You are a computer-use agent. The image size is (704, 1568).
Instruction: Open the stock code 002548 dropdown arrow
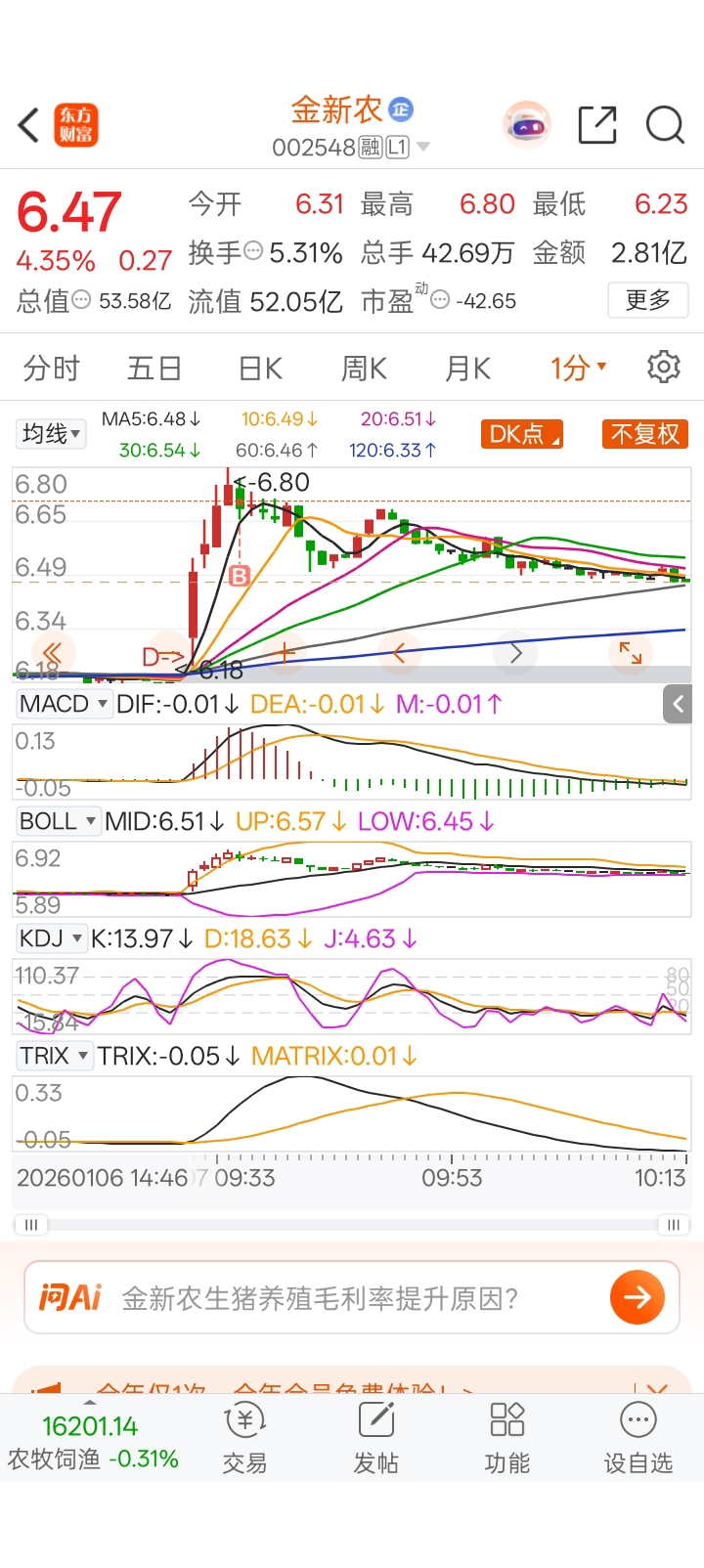point(422,147)
